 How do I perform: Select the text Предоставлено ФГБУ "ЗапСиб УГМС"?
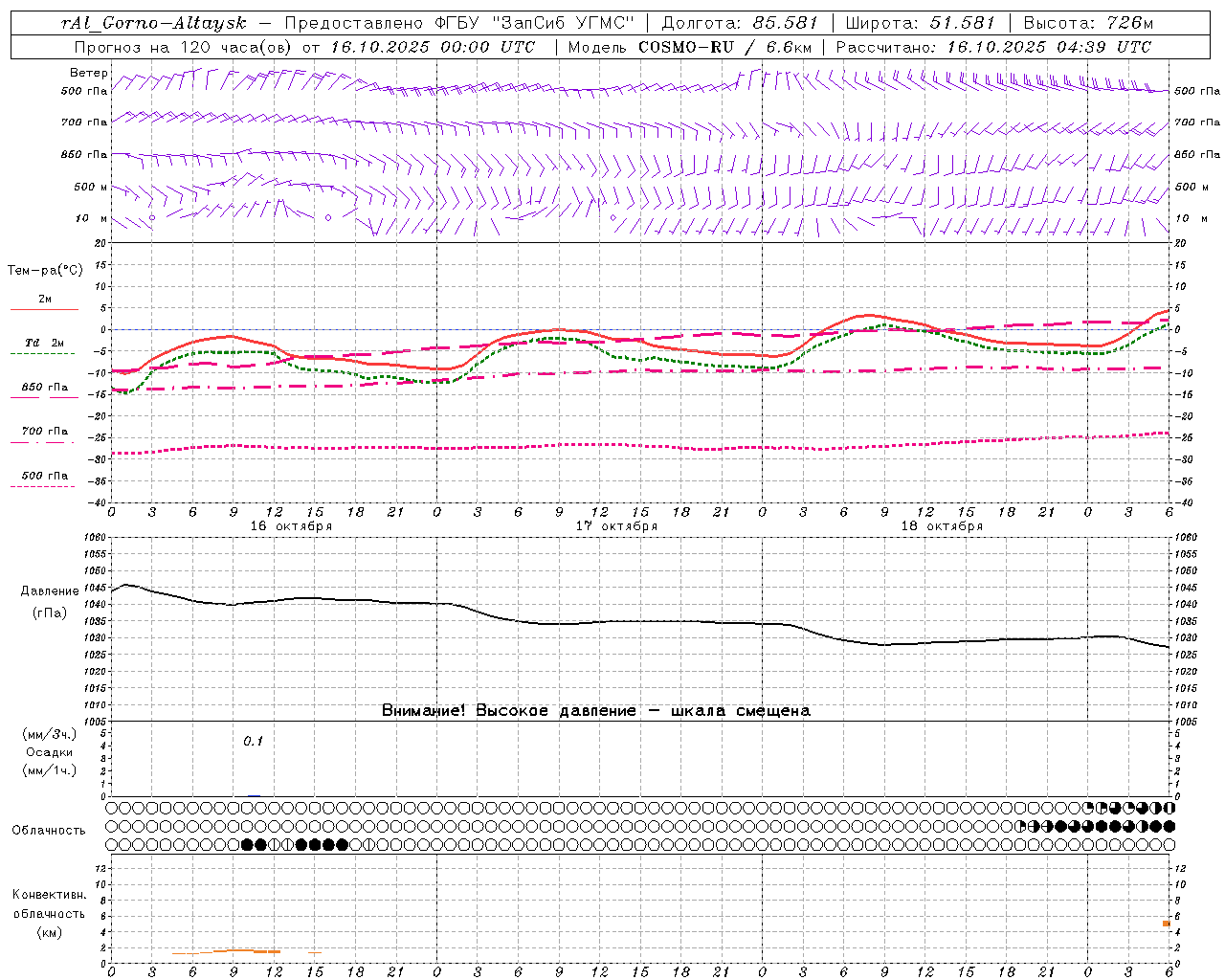point(460,23)
